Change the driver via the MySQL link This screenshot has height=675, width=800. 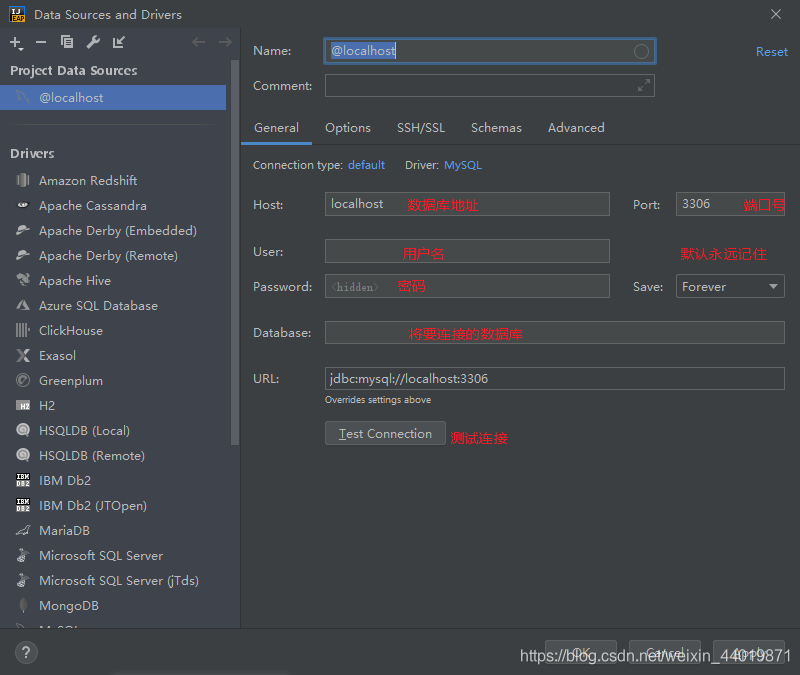(x=463, y=165)
